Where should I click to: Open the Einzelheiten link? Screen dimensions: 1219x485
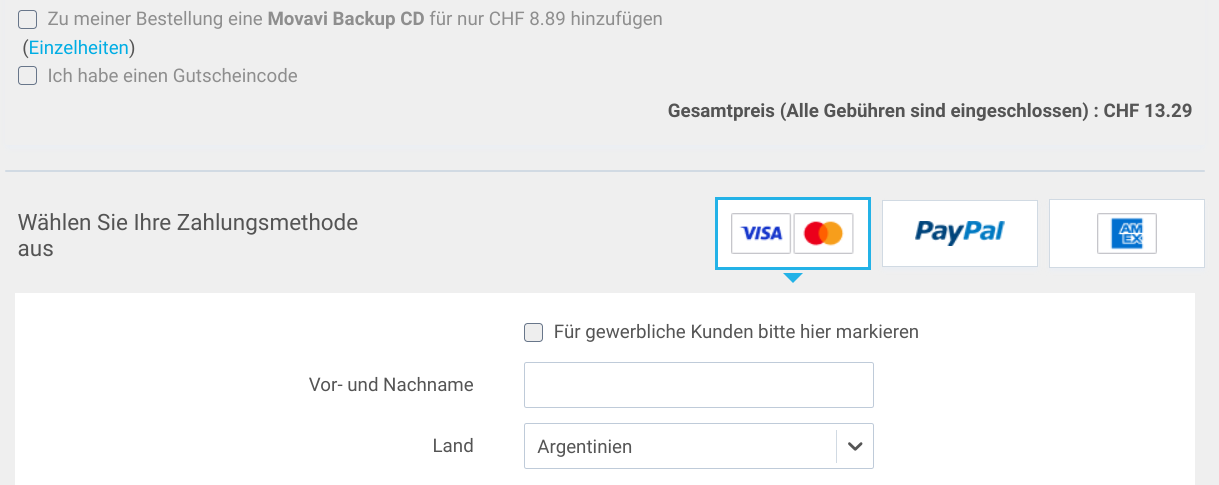pos(78,47)
